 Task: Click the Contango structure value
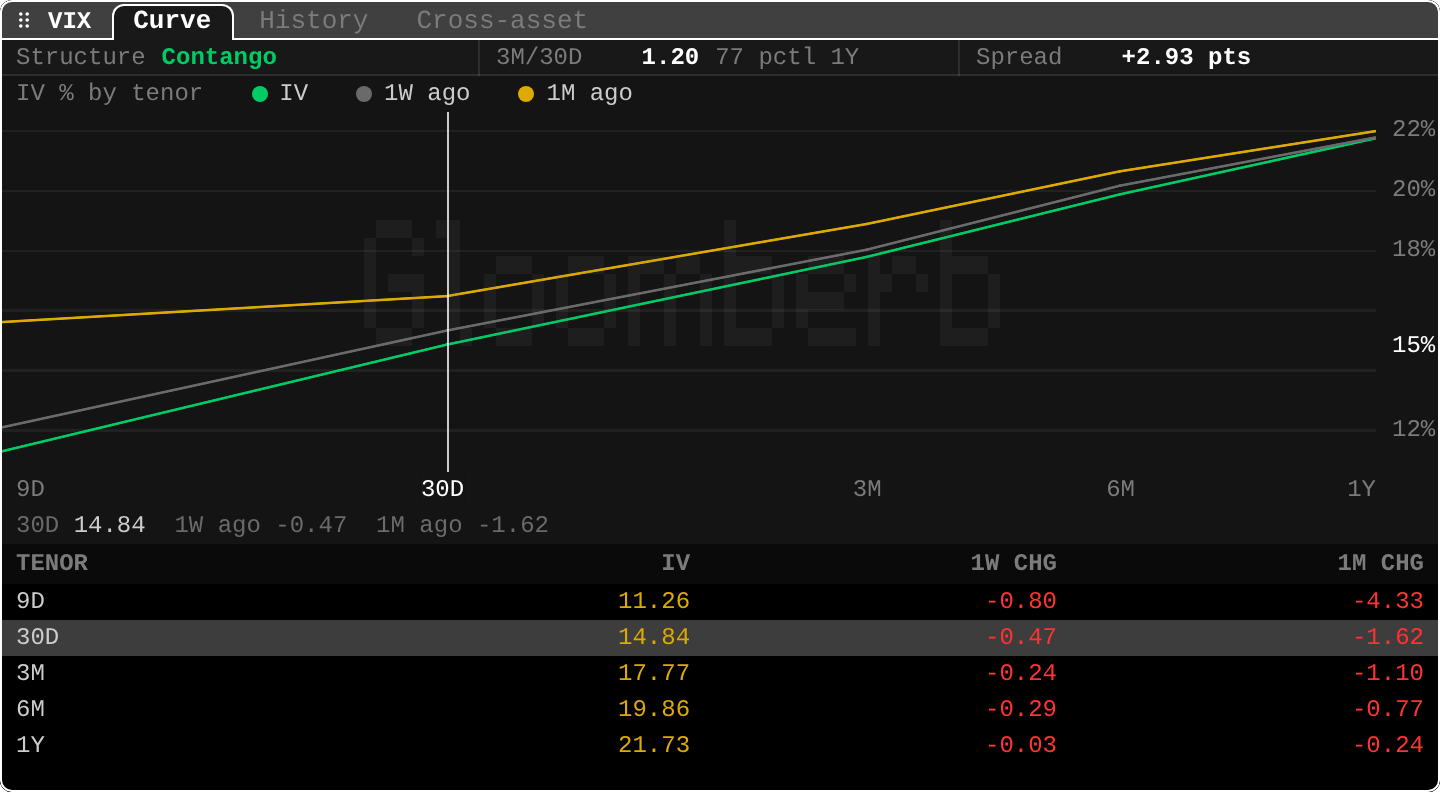pyautogui.click(x=219, y=58)
